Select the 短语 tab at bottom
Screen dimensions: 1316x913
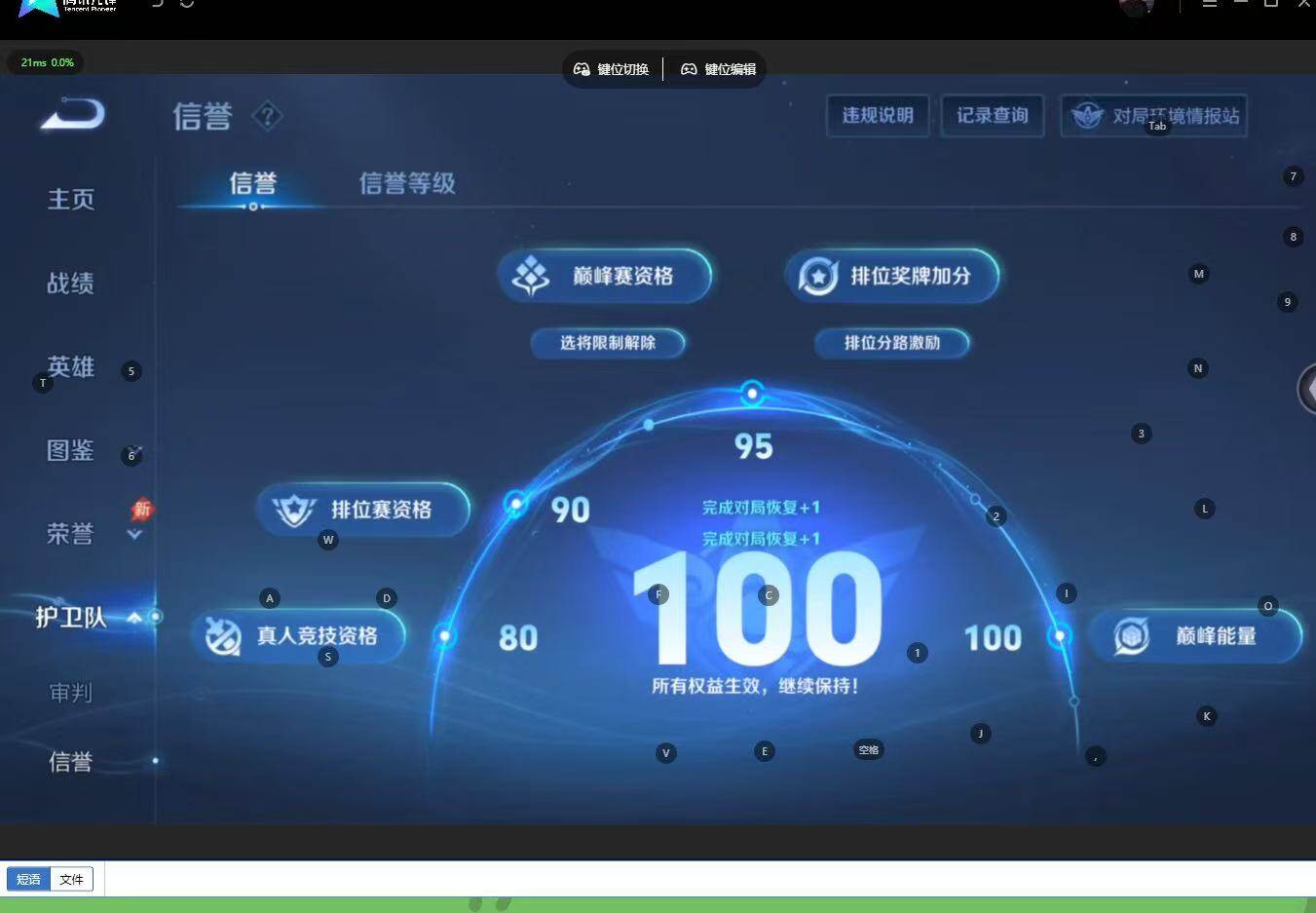pos(28,879)
